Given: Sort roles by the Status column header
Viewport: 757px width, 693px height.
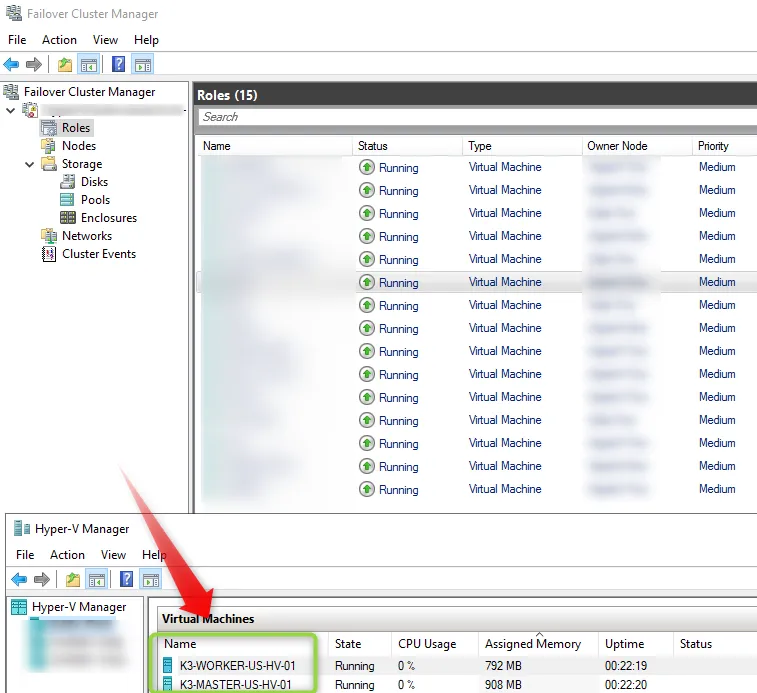Looking at the screenshot, I should pos(407,146).
